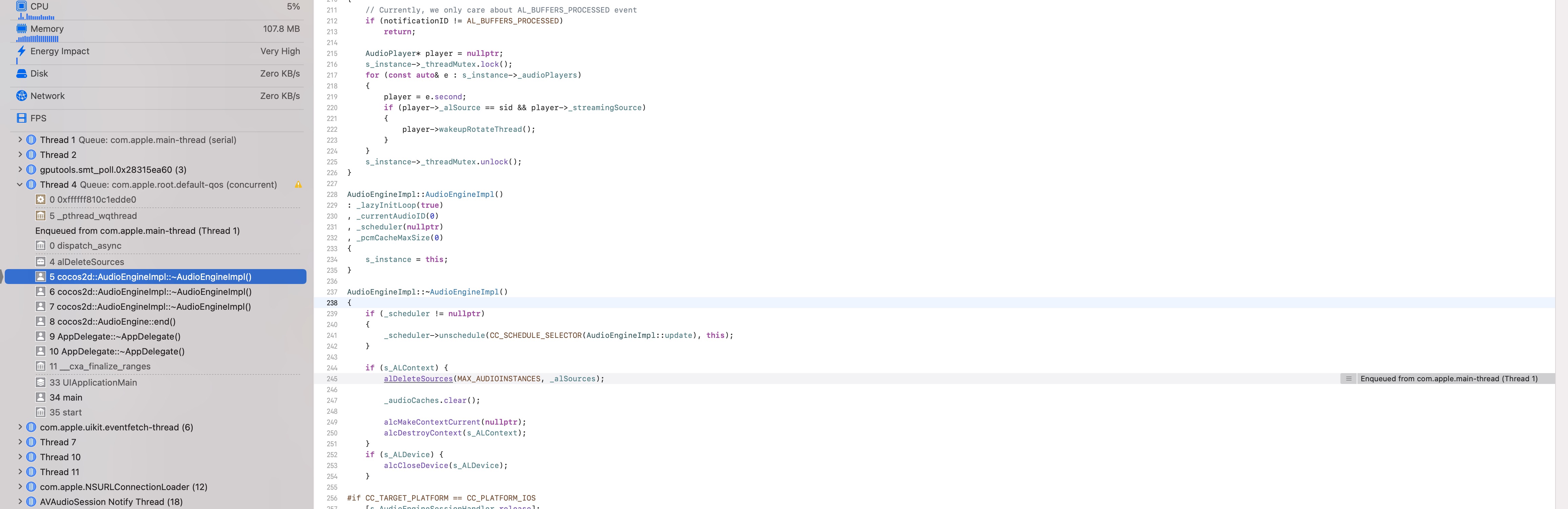Select frame 8 cocos2d::AudioEngine::end()
Viewport: 1568px width, 509px height.
pyautogui.click(x=115, y=322)
